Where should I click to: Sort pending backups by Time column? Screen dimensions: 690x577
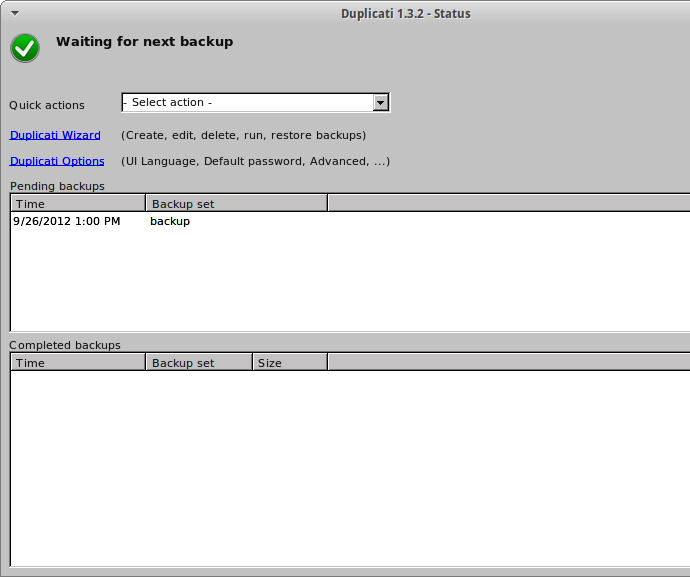78,204
